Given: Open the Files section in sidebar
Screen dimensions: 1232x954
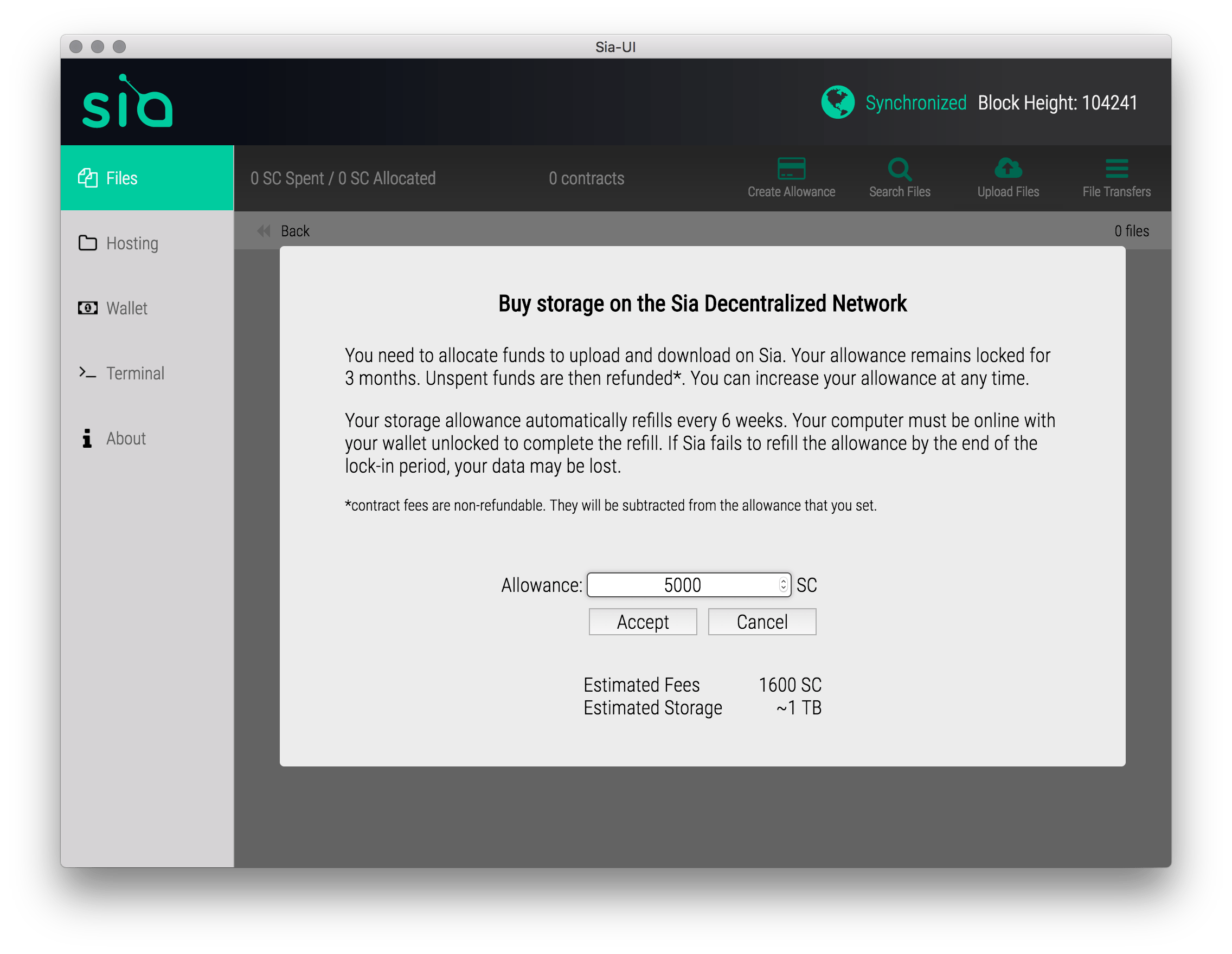Looking at the screenshot, I should [146, 178].
